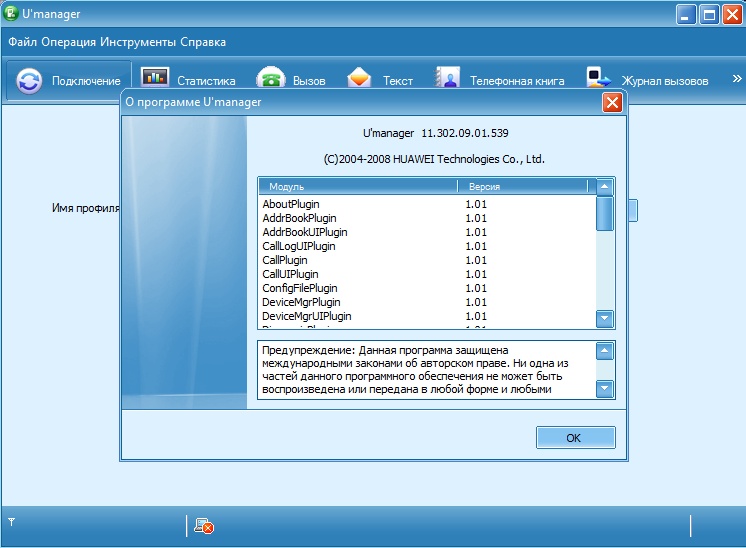Open the Файл menu

(x=24, y=42)
